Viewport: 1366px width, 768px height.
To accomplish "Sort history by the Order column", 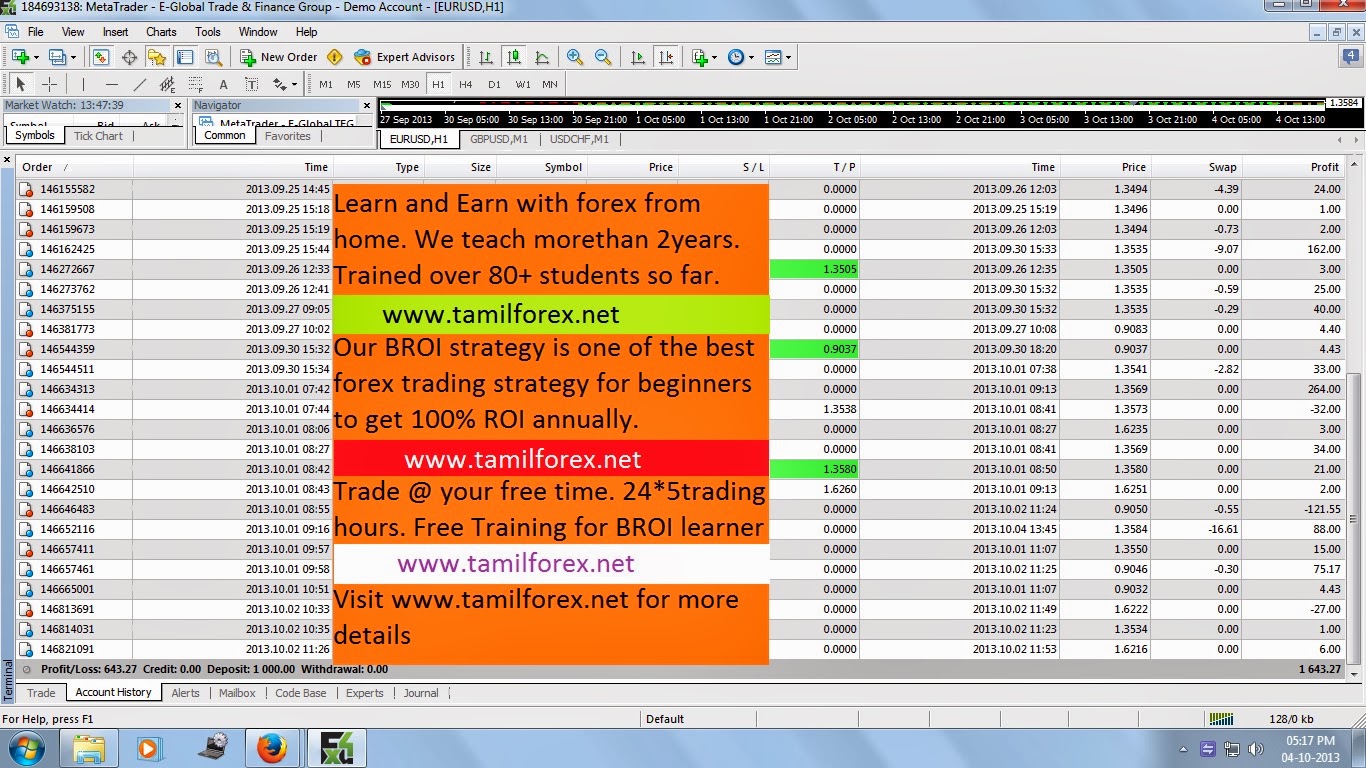I will tap(75, 167).
